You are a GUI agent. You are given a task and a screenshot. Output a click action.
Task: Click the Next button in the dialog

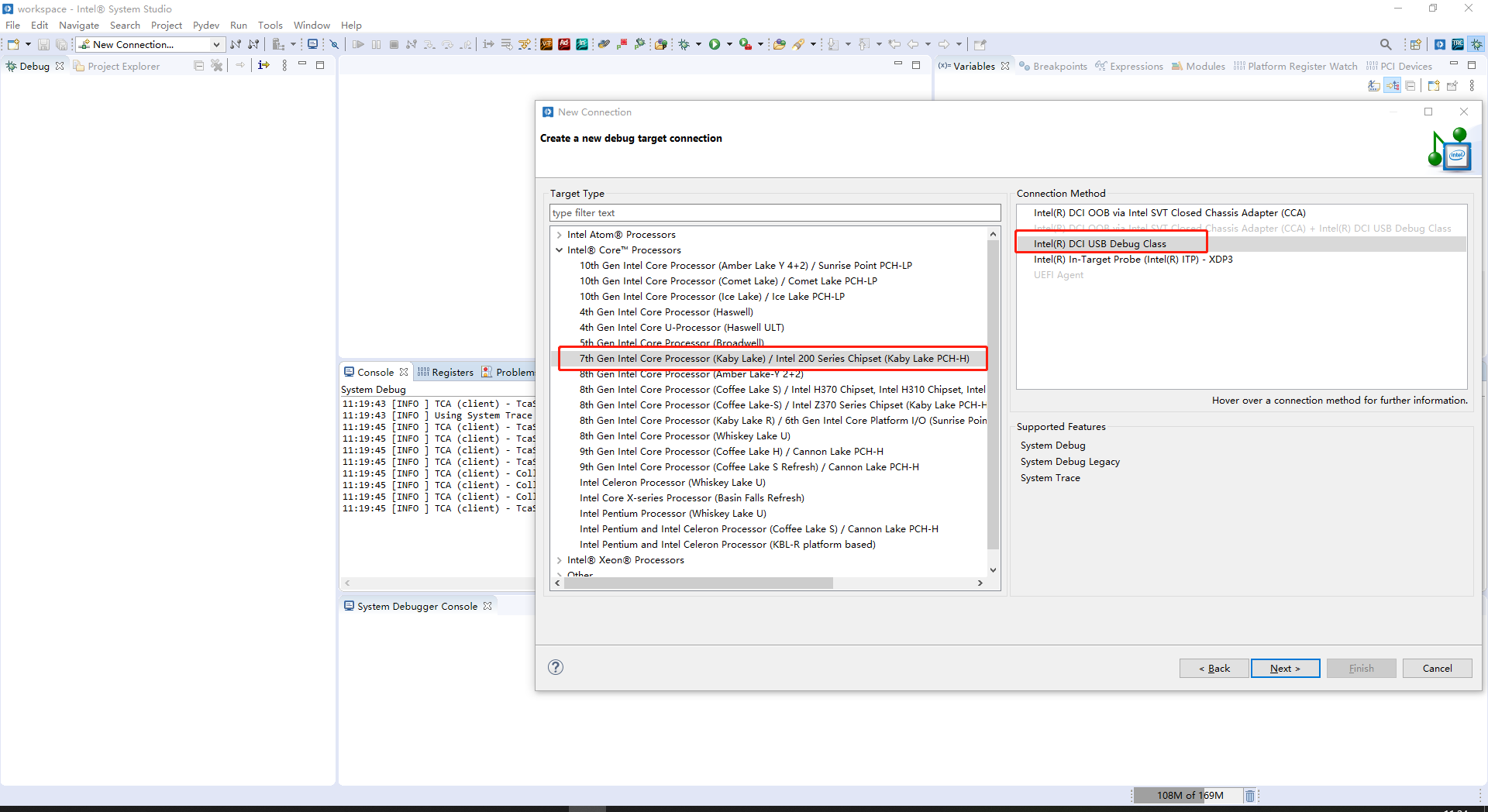(x=1285, y=668)
